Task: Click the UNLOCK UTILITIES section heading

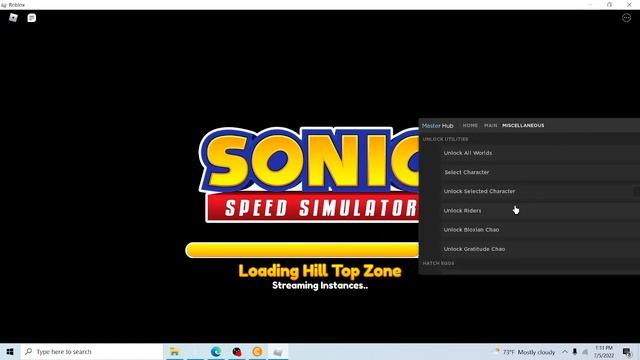Action: pyautogui.click(x=445, y=139)
